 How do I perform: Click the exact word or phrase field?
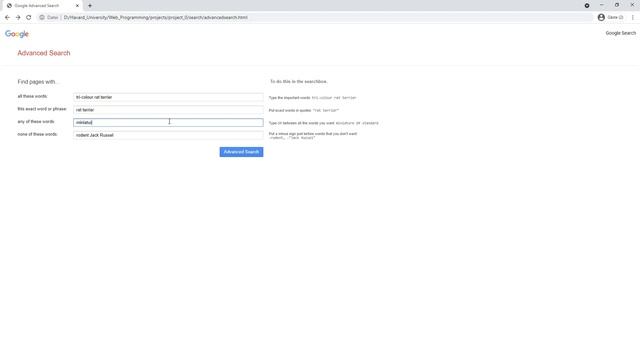pos(168,110)
